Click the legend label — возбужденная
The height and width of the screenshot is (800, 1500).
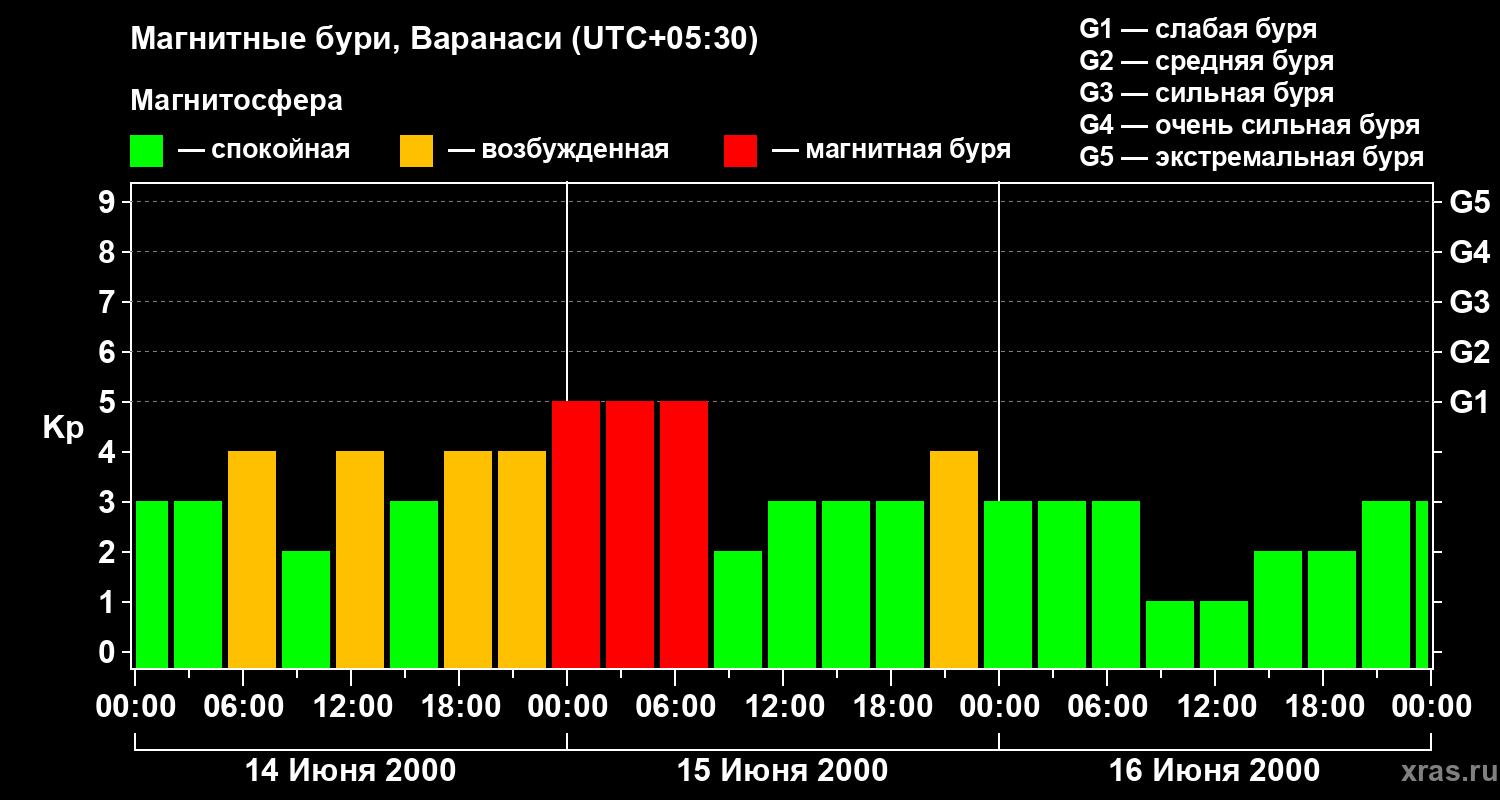(x=558, y=150)
